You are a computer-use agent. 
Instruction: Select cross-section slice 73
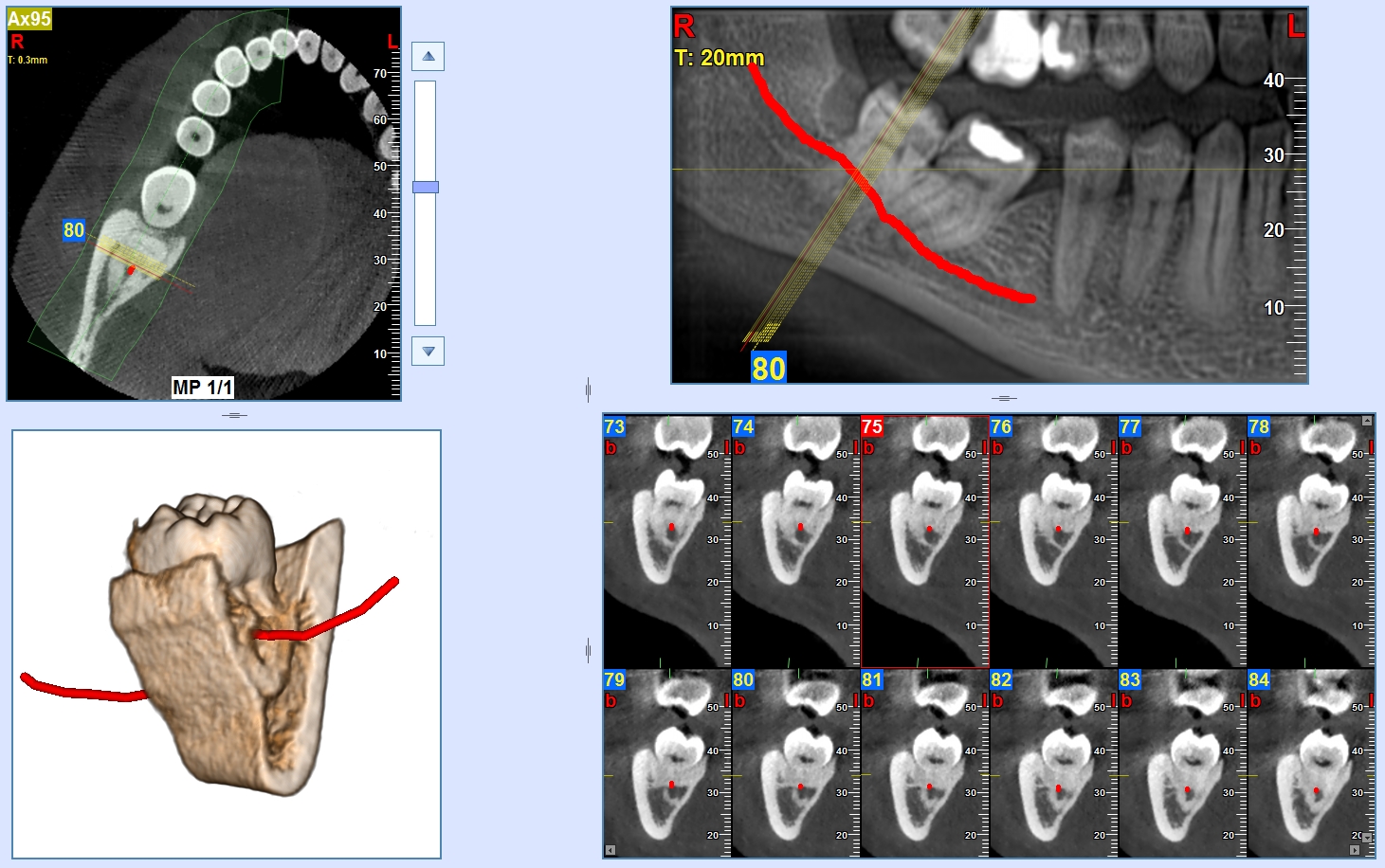coord(666,540)
